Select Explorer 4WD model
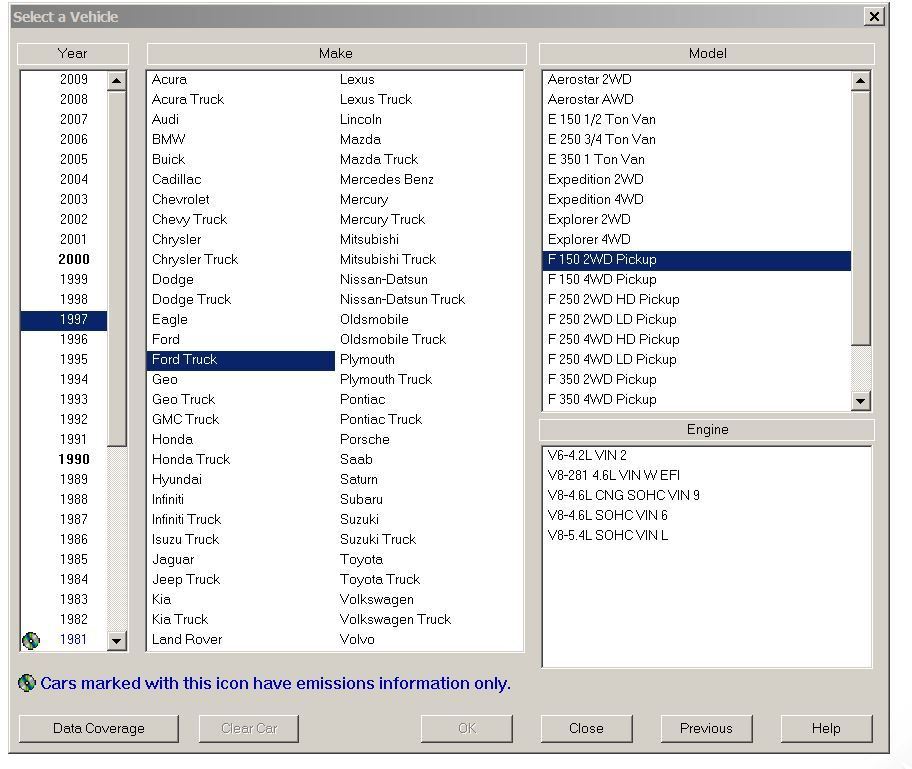The image size is (912, 769). (589, 239)
